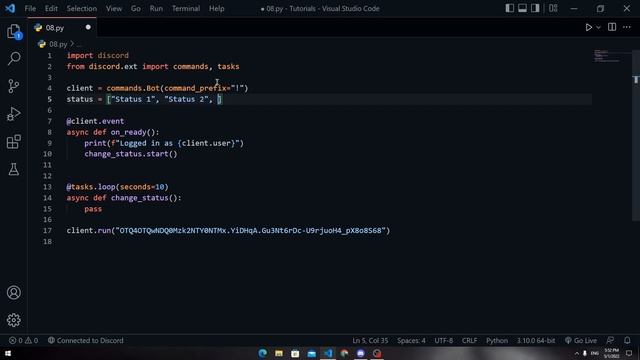Screen dimensions: 640x360
Task: Expand run options dropdown arrow
Action: coord(598,27)
